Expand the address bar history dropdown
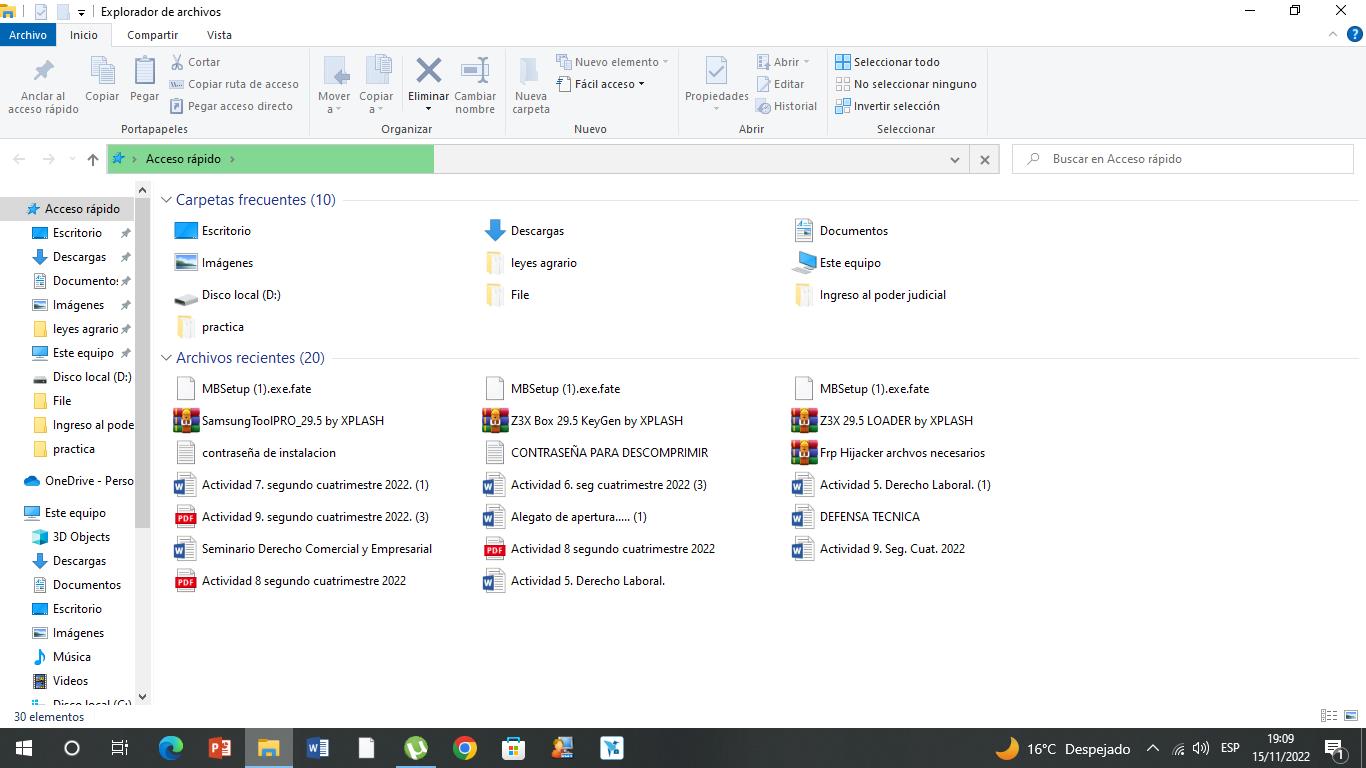The width and height of the screenshot is (1366, 768). (x=954, y=159)
